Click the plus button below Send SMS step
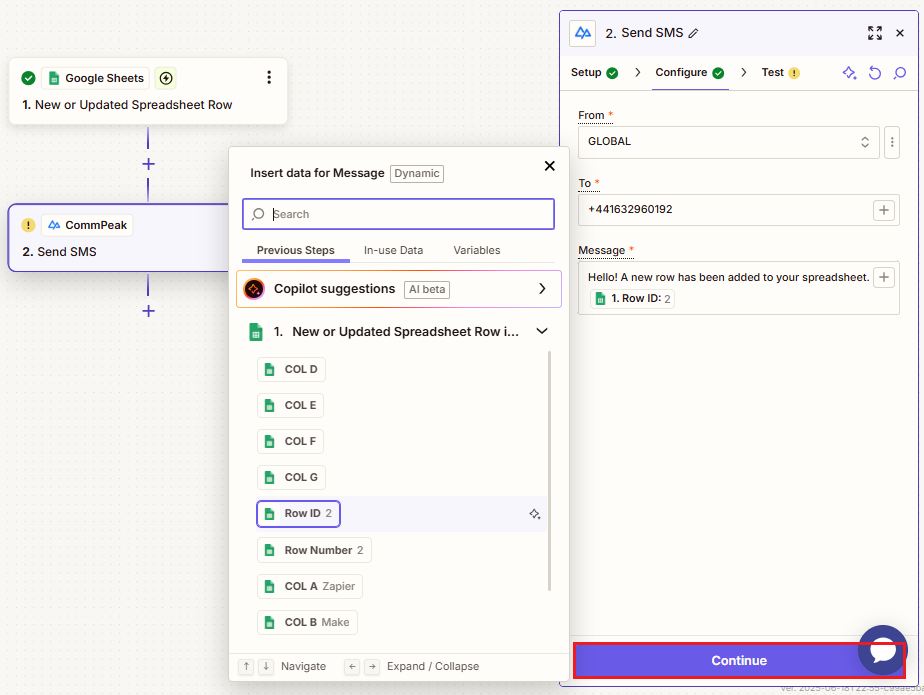 point(148,311)
